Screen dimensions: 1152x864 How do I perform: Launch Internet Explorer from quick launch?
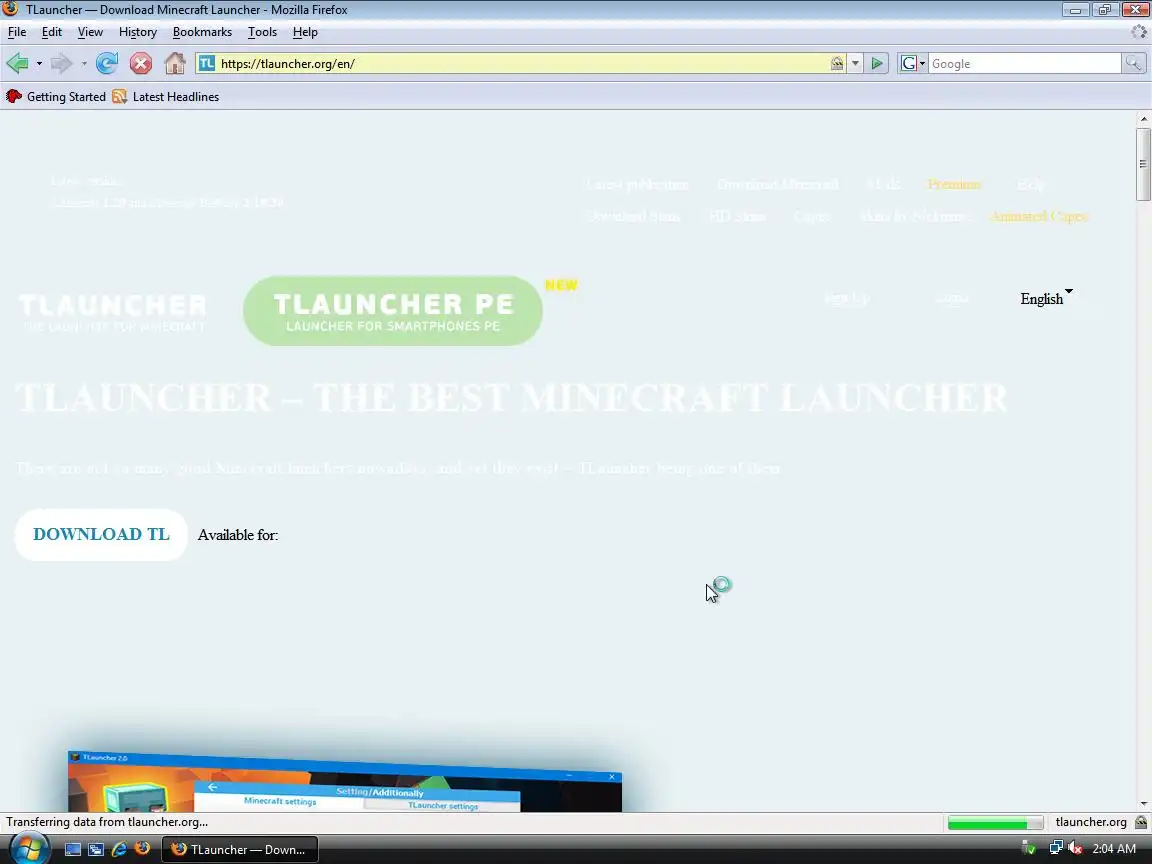(x=119, y=849)
